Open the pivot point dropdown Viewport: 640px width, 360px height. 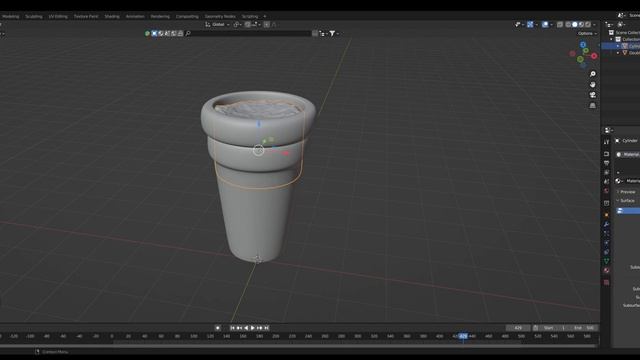[237, 24]
